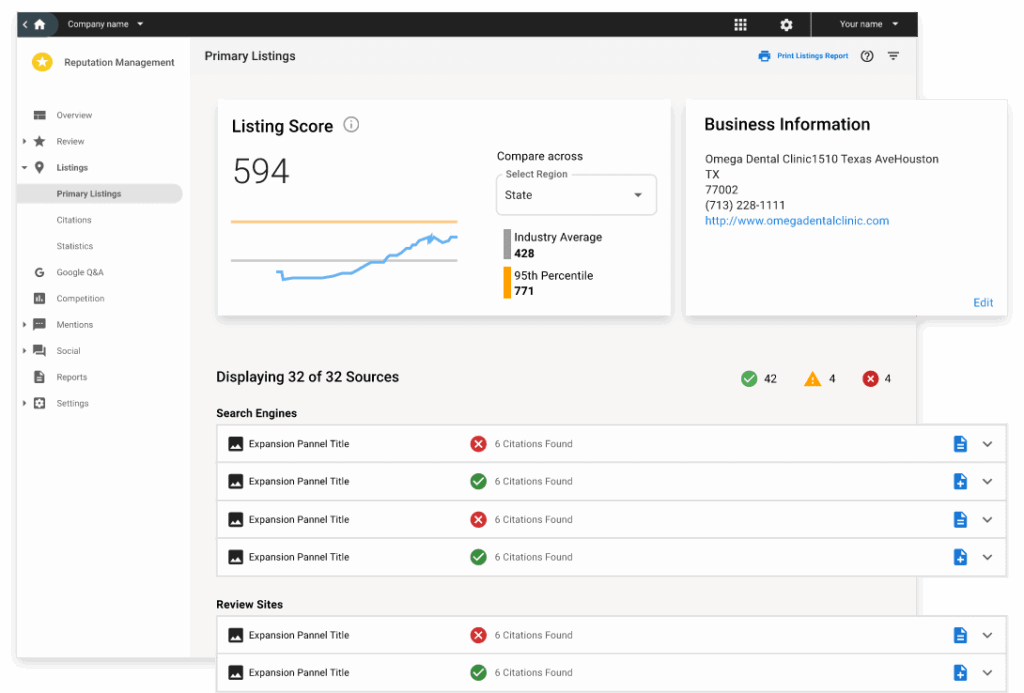Click the Listing Score info icon
Image resolution: width=1024 pixels, height=693 pixels.
350,125
